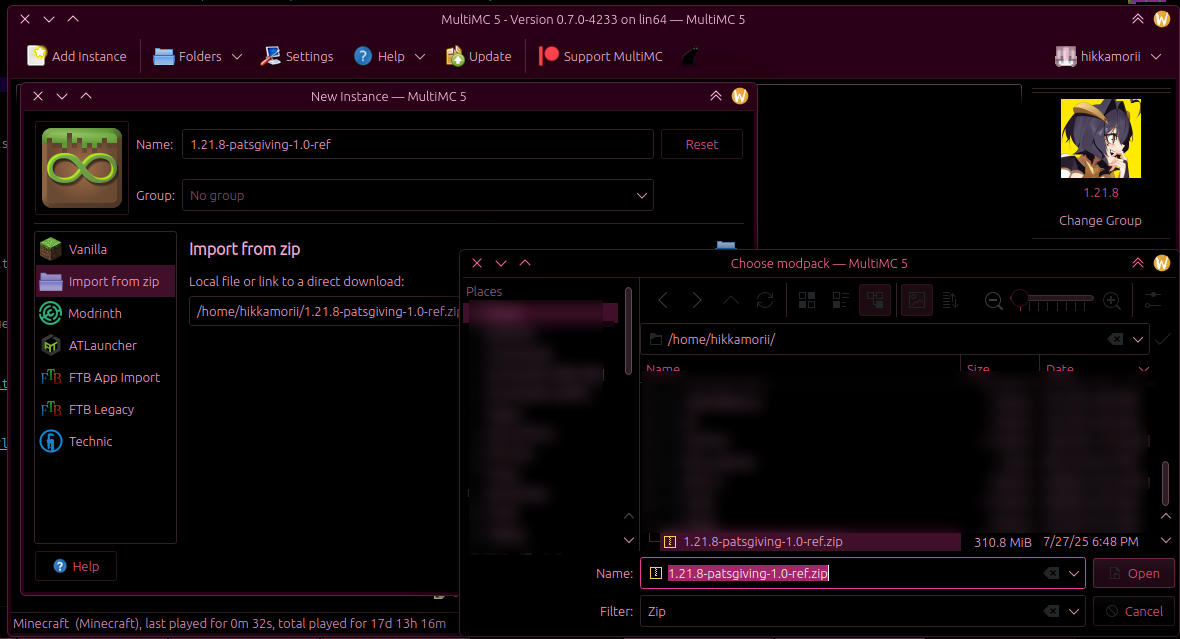Clear the Filter field

coord(1051,611)
